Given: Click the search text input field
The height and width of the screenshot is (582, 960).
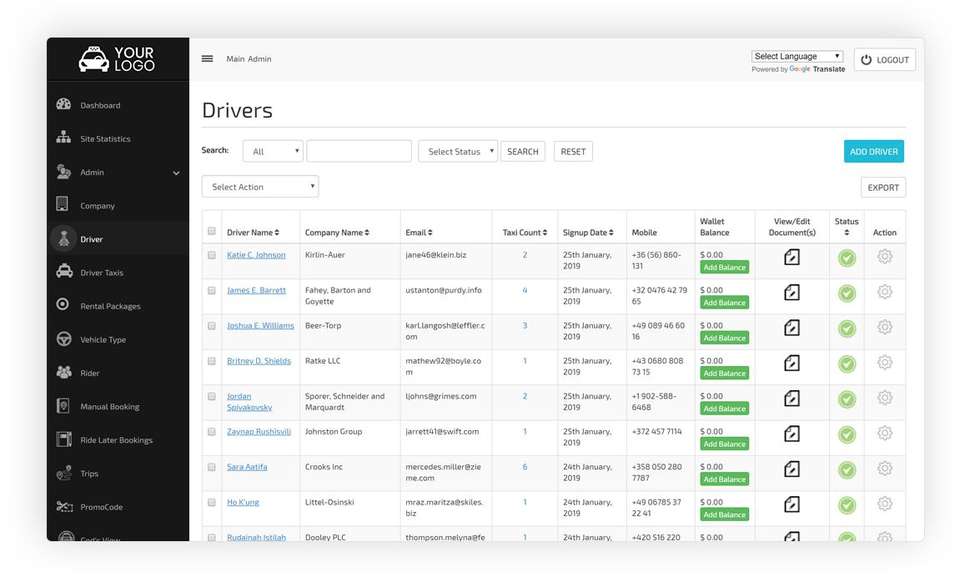Looking at the screenshot, I should pyautogui.click(x=359, y=152).
